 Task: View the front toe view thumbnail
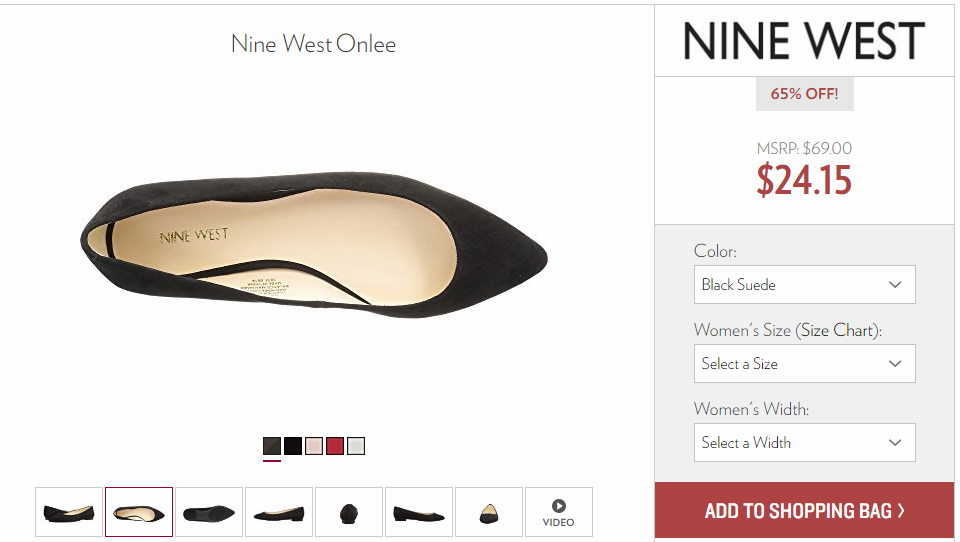(x=489, y=512)
